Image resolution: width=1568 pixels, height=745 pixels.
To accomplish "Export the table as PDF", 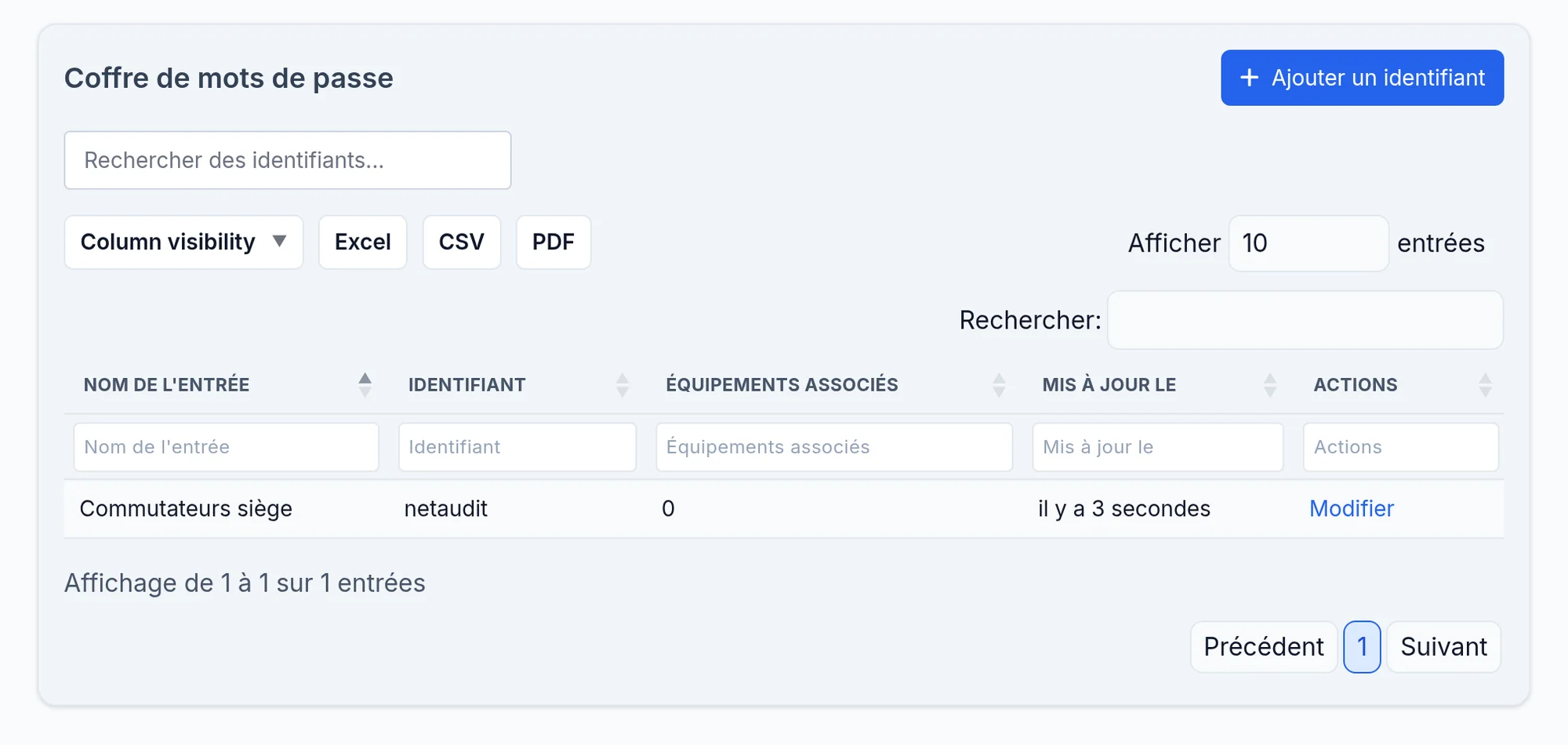I will 554,242.
